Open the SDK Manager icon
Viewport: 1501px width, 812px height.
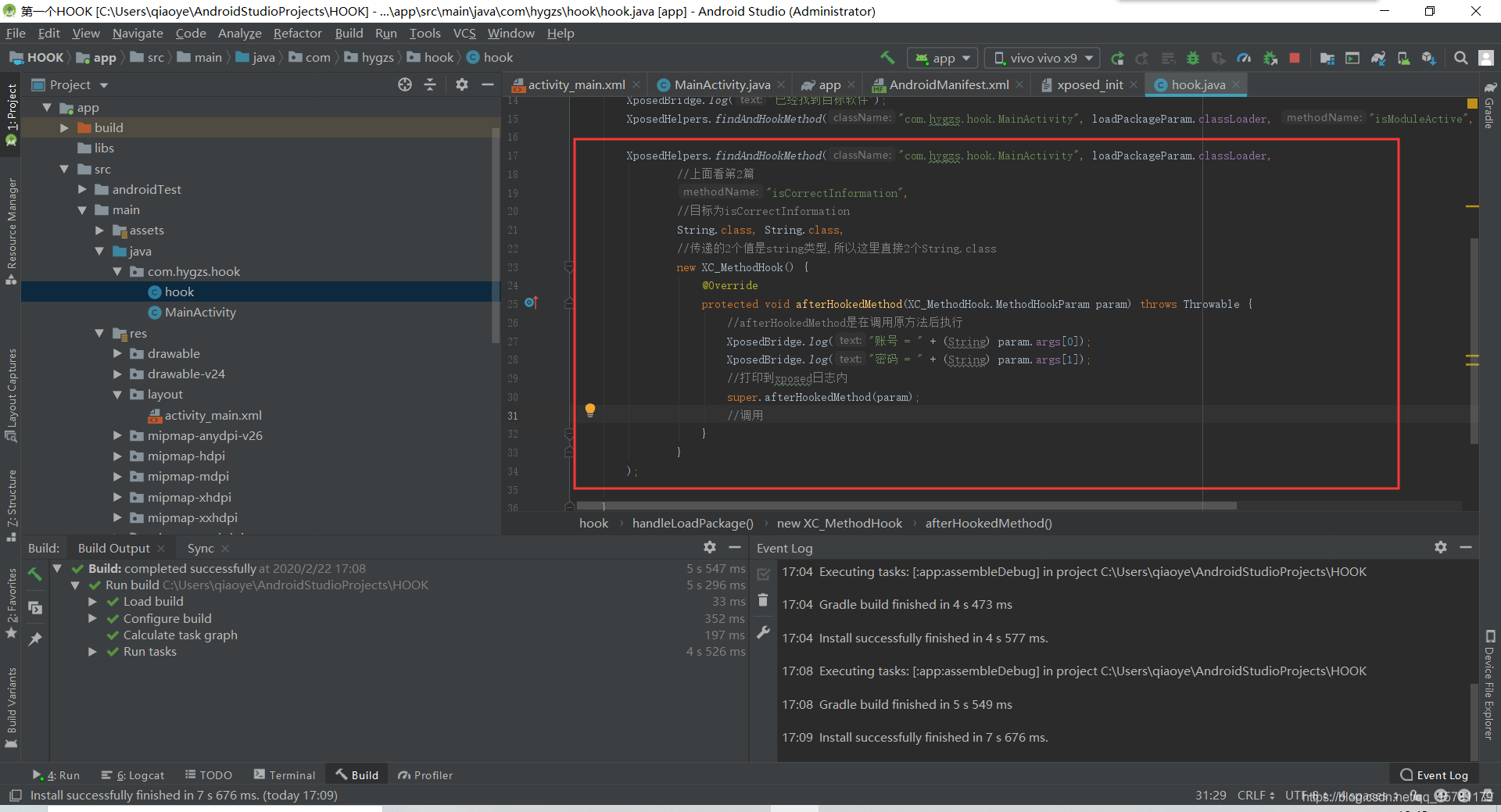pyautogui.click(x=1428, y=58)
